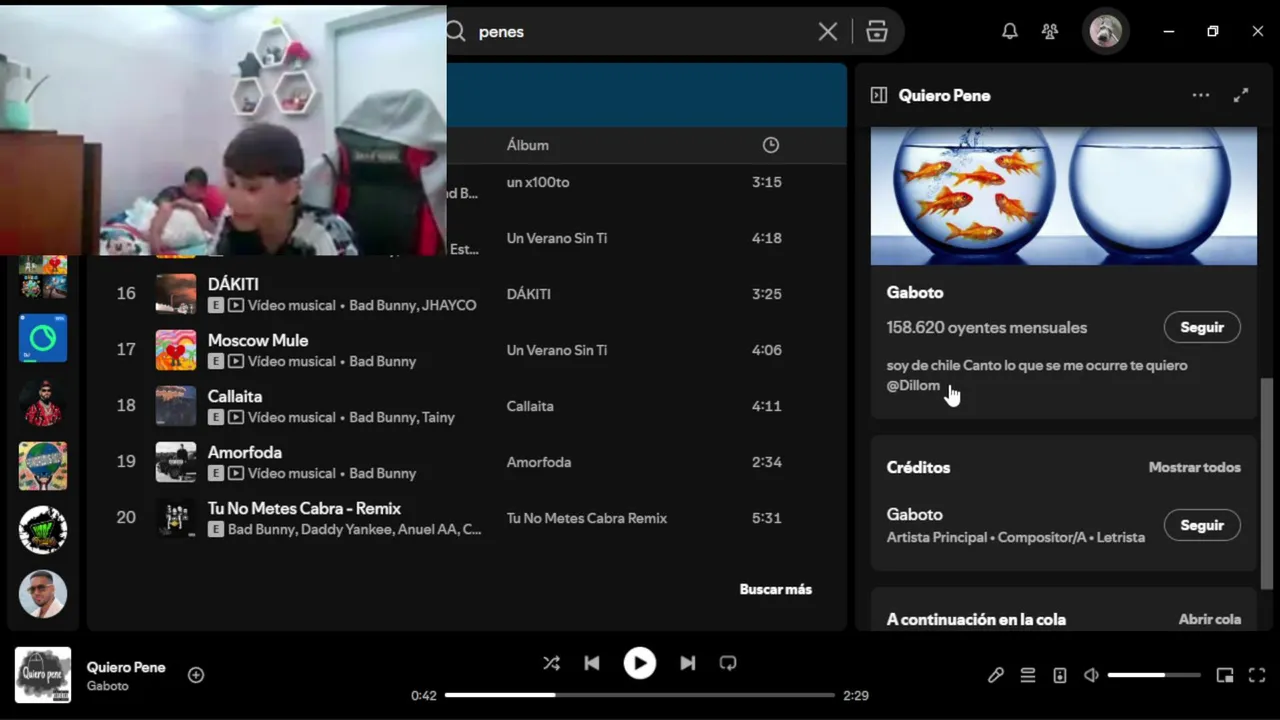Open the Browse icon next to search
This screenshot has width=1280, height=720.
pos(877,32)
